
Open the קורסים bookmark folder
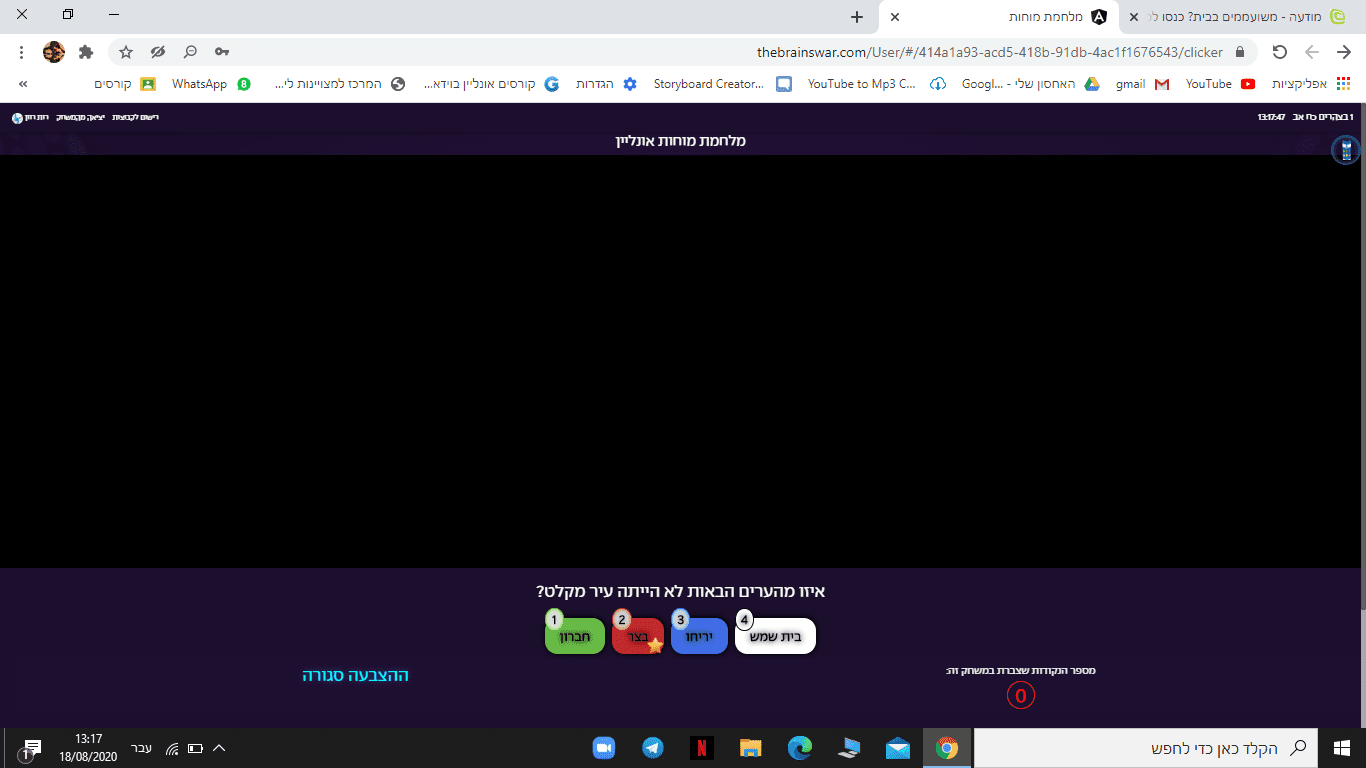pyautogui.click(x=125, y=84)
